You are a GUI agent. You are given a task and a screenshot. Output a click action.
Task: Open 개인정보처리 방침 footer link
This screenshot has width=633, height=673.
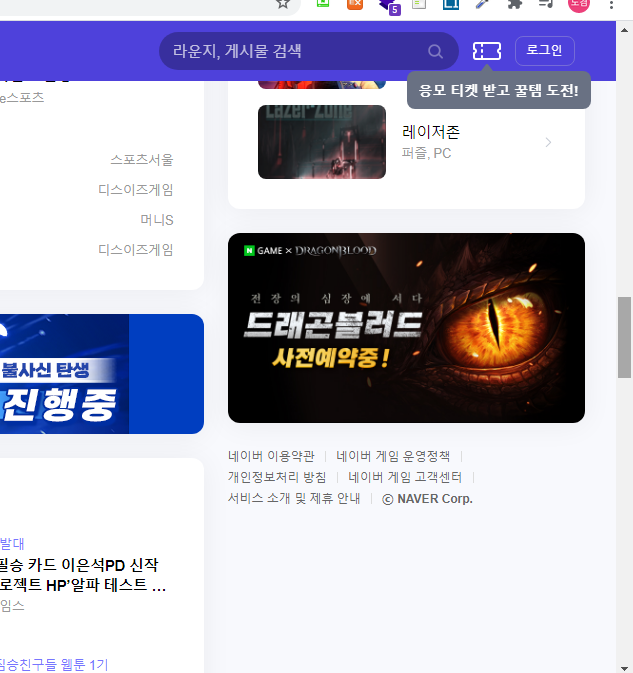click(277, 477)
